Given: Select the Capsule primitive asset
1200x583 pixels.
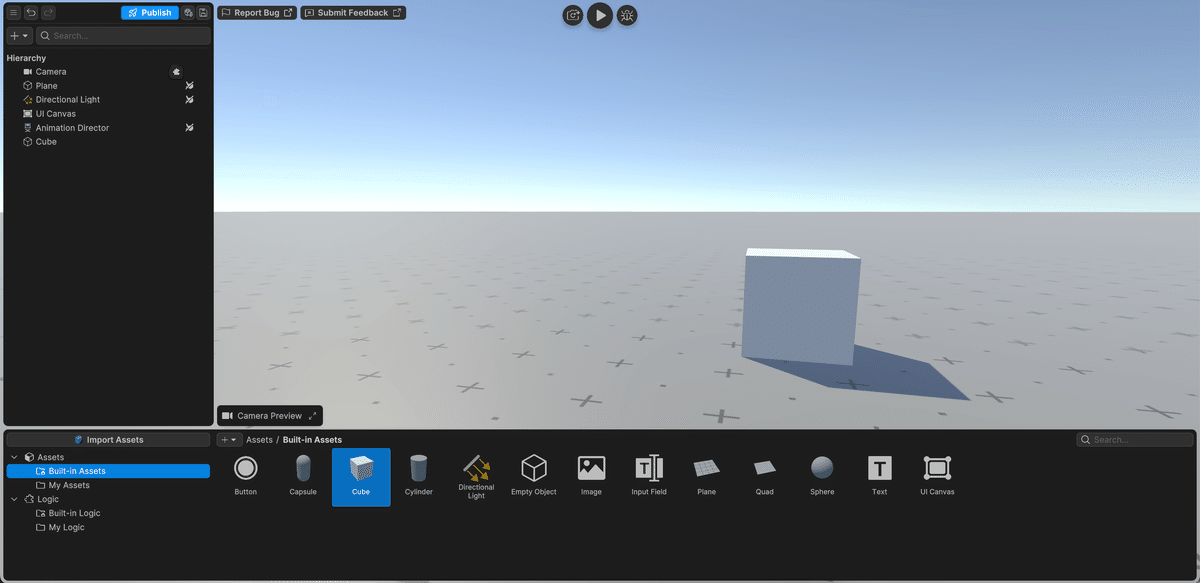Looking at the screenshot, I should click(x=303, y=471).
